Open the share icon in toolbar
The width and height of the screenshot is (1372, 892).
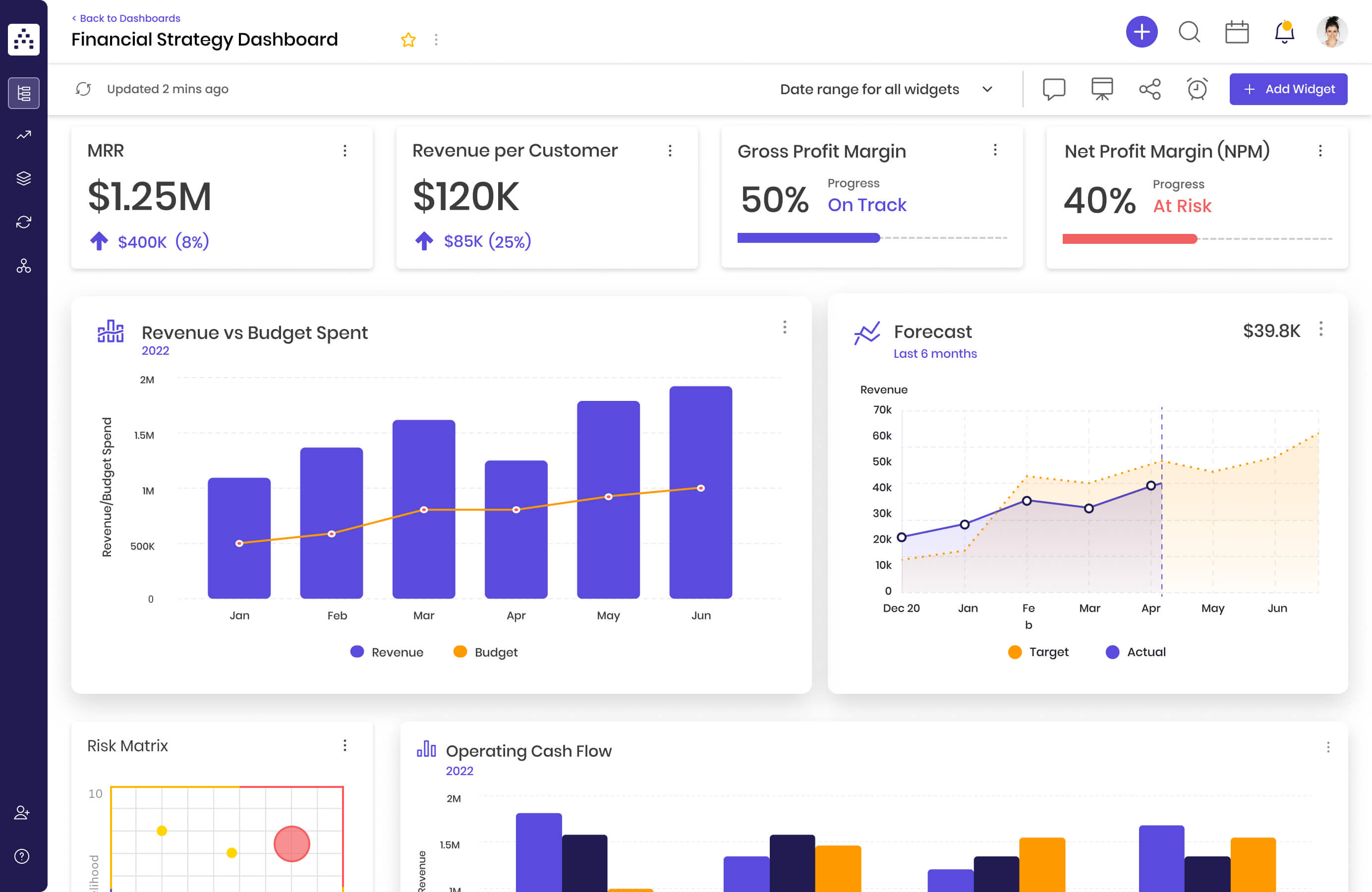(x=1150, y=89)
